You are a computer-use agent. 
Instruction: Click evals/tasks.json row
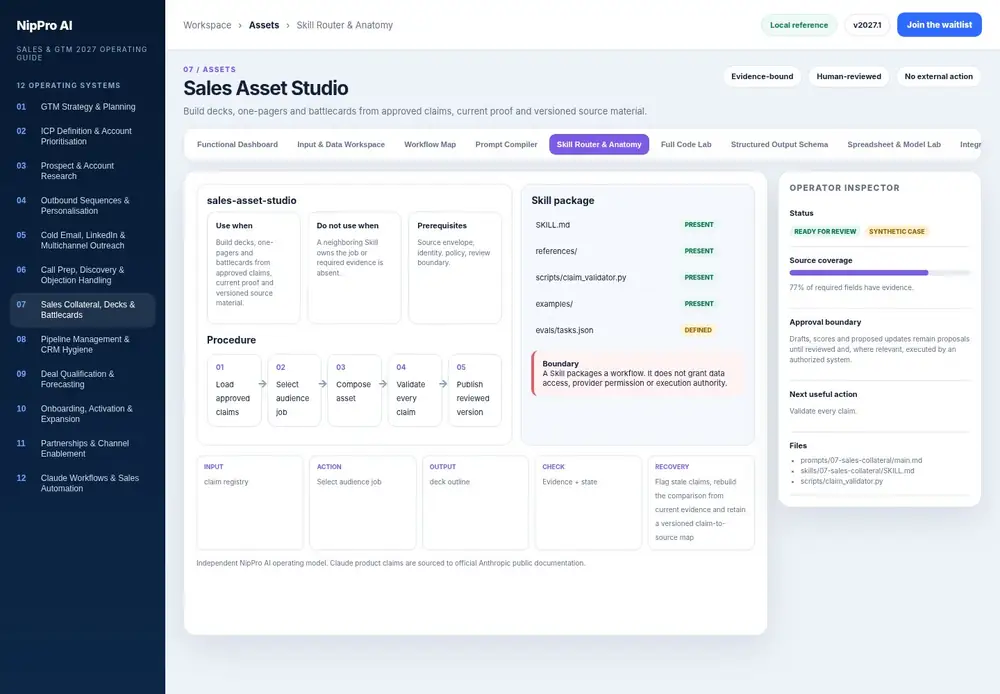[x=638, y=330]
